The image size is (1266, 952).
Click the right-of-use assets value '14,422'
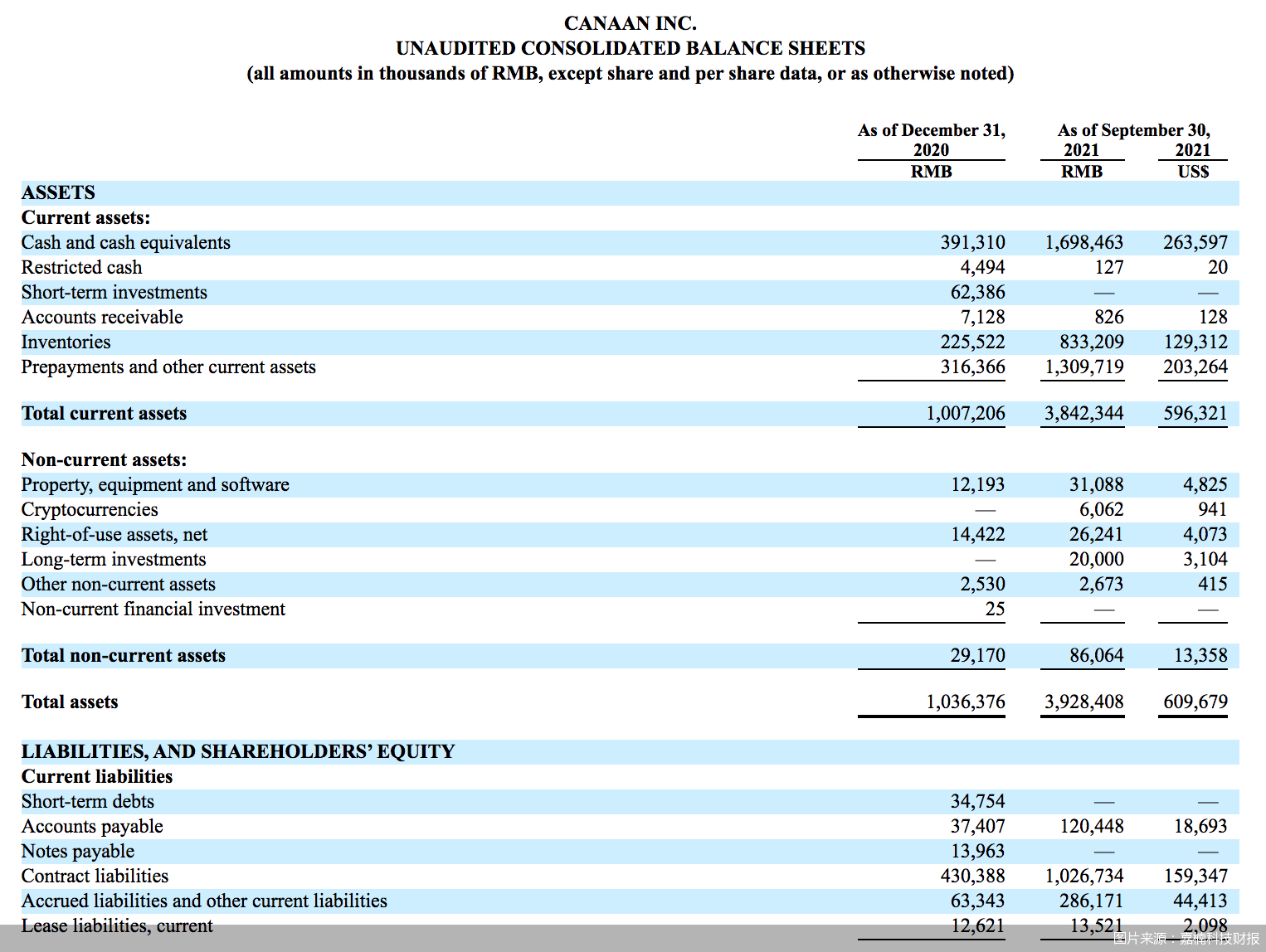pyautogui.click(x=977, y=534)
